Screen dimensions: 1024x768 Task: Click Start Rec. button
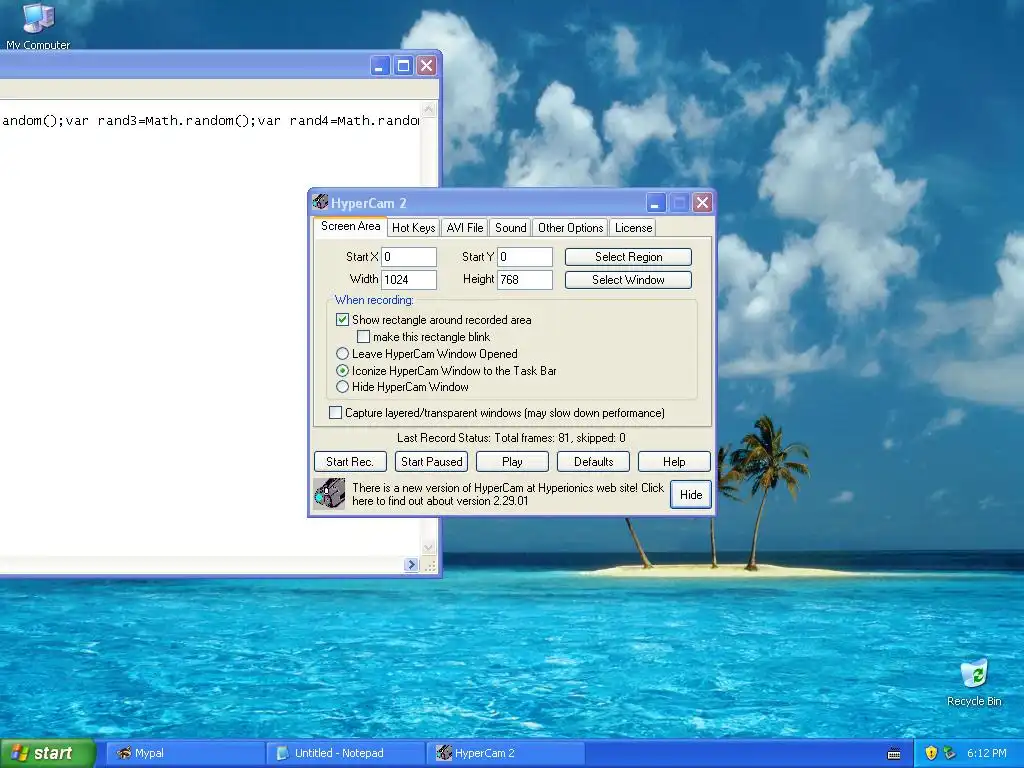point(350,462)
